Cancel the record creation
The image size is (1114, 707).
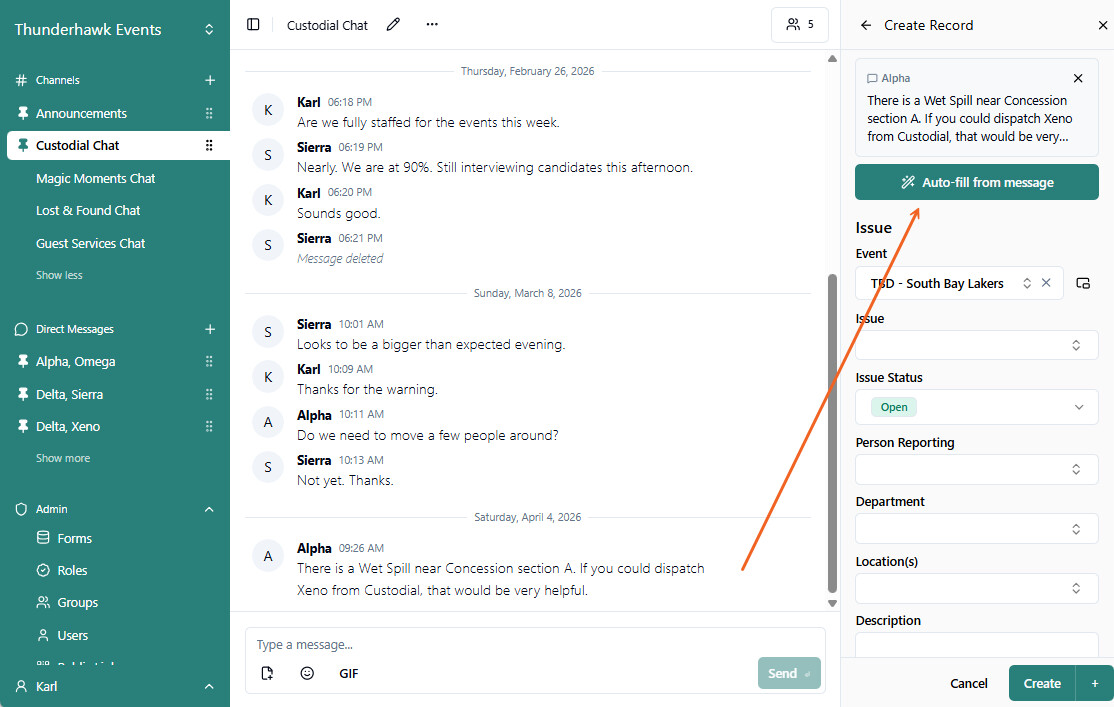click(x=968, y=683)
